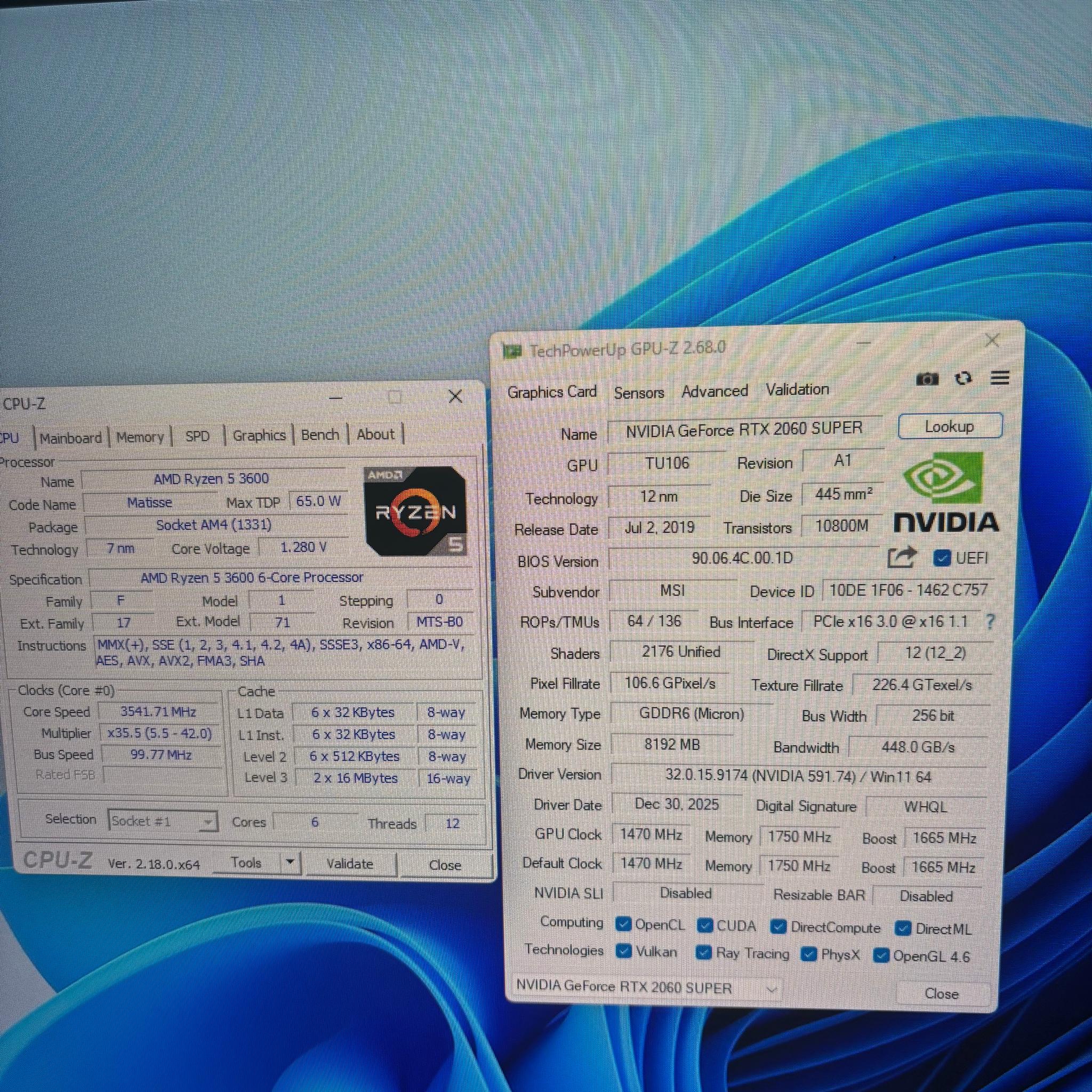Switch to the Graphics tab in CPU-Z
This screenshot has height=1092, width=1092.
[259, 435]
